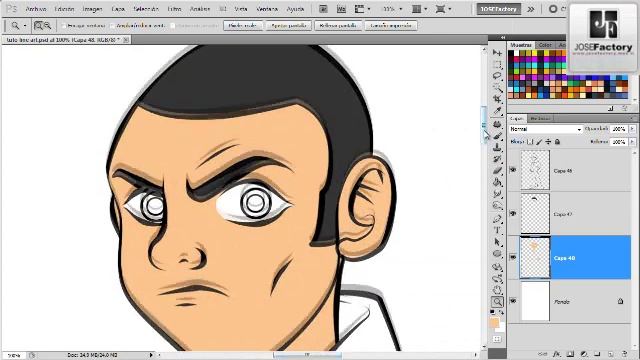
Task: Click the zoom-out magnifier in options bar
Action: (47, 26)
